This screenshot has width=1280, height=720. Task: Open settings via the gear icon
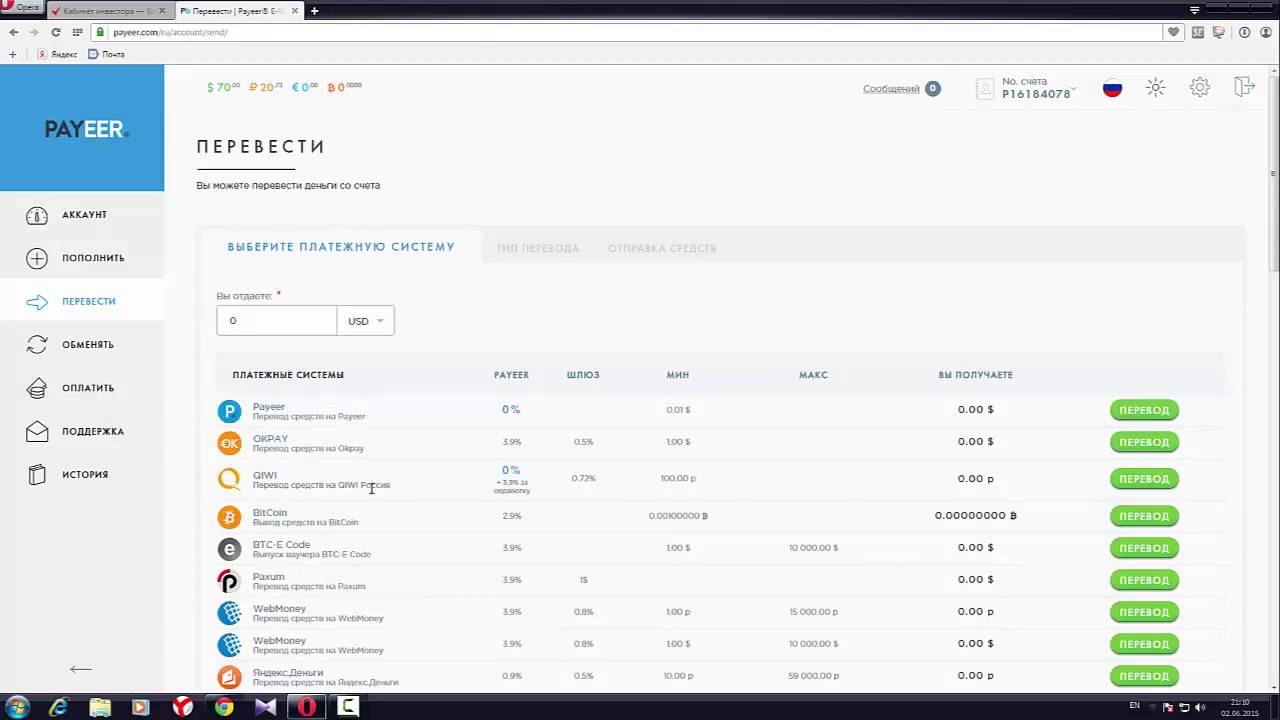coord(1200,88)
